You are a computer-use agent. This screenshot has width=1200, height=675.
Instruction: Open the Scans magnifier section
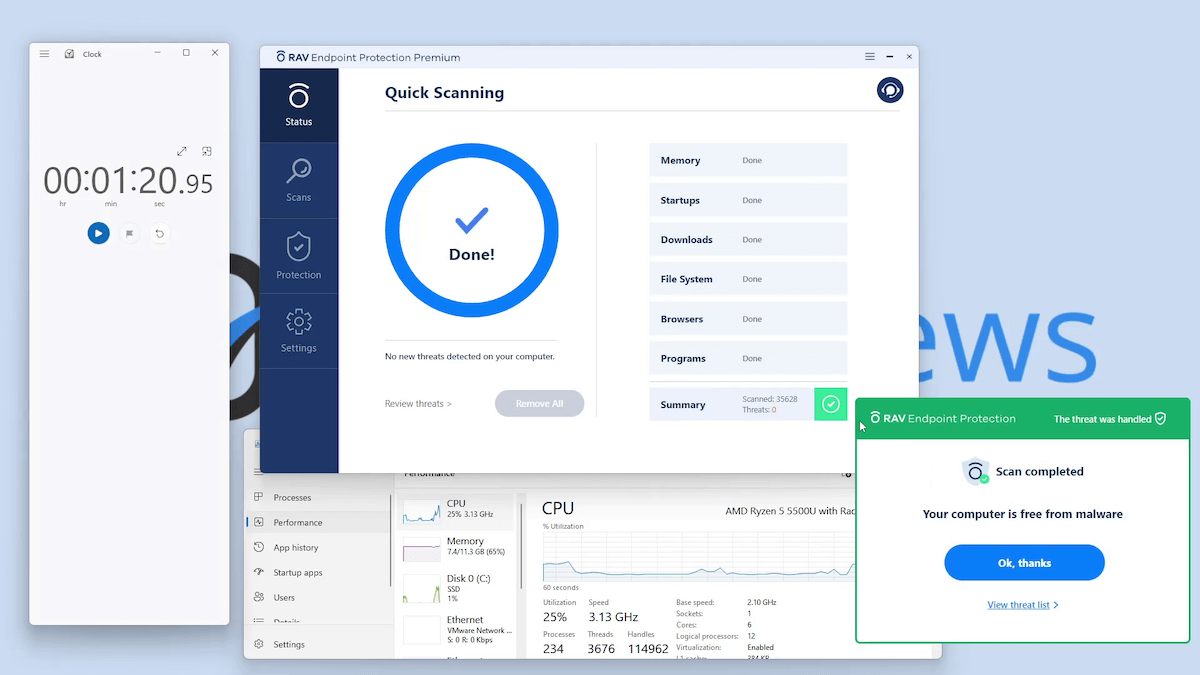pyautogui.click(x=298, y=180)
